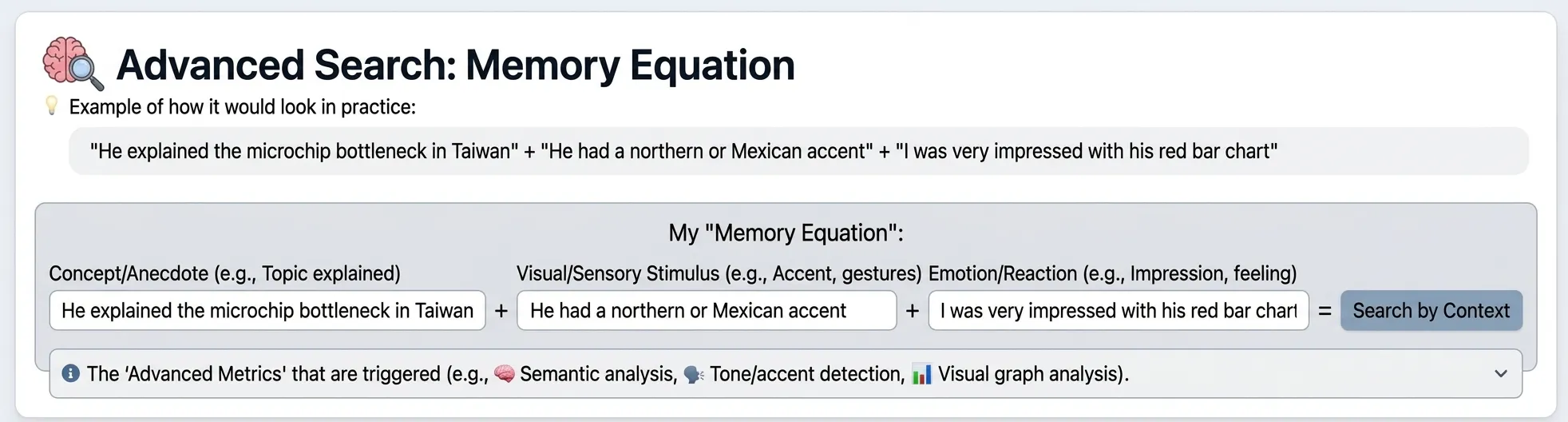Viewport: 1568px width, 422px height.
Task: Click the equals sign before Search button
Action: [x=1324, y=311]
